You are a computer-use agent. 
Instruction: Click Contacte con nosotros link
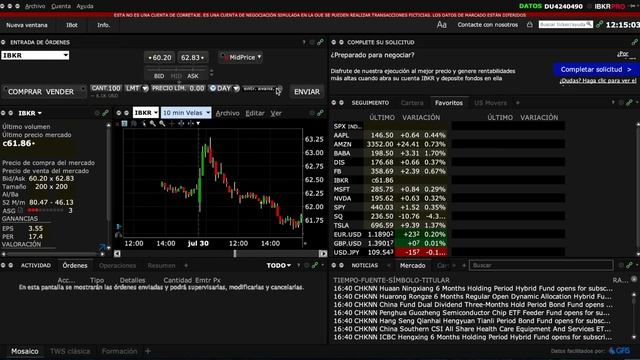(x=487, y=24)
